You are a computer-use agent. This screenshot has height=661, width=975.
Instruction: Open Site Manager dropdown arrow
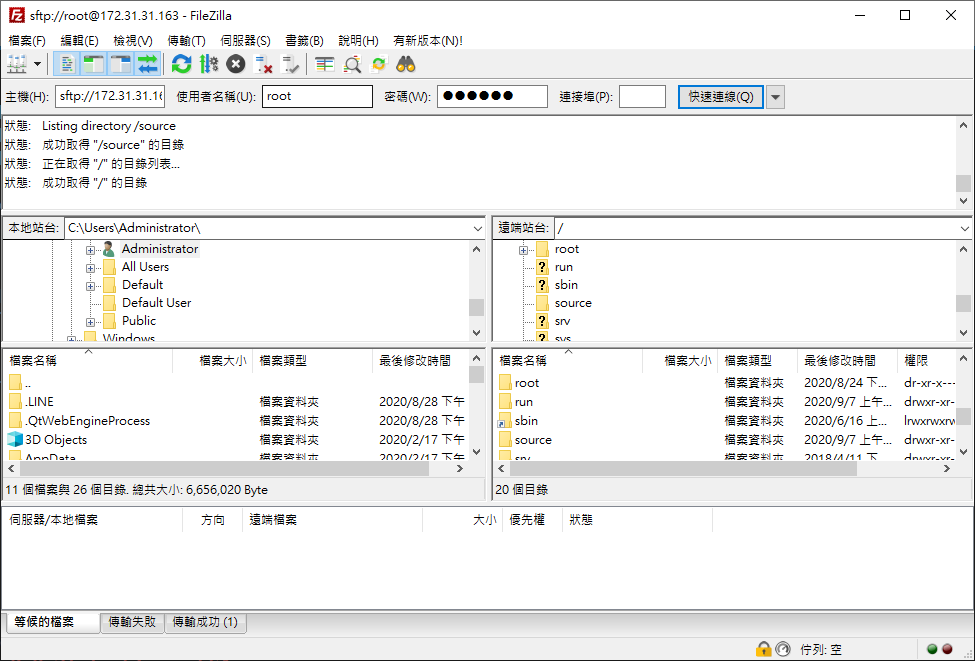[x=37, y=64]
